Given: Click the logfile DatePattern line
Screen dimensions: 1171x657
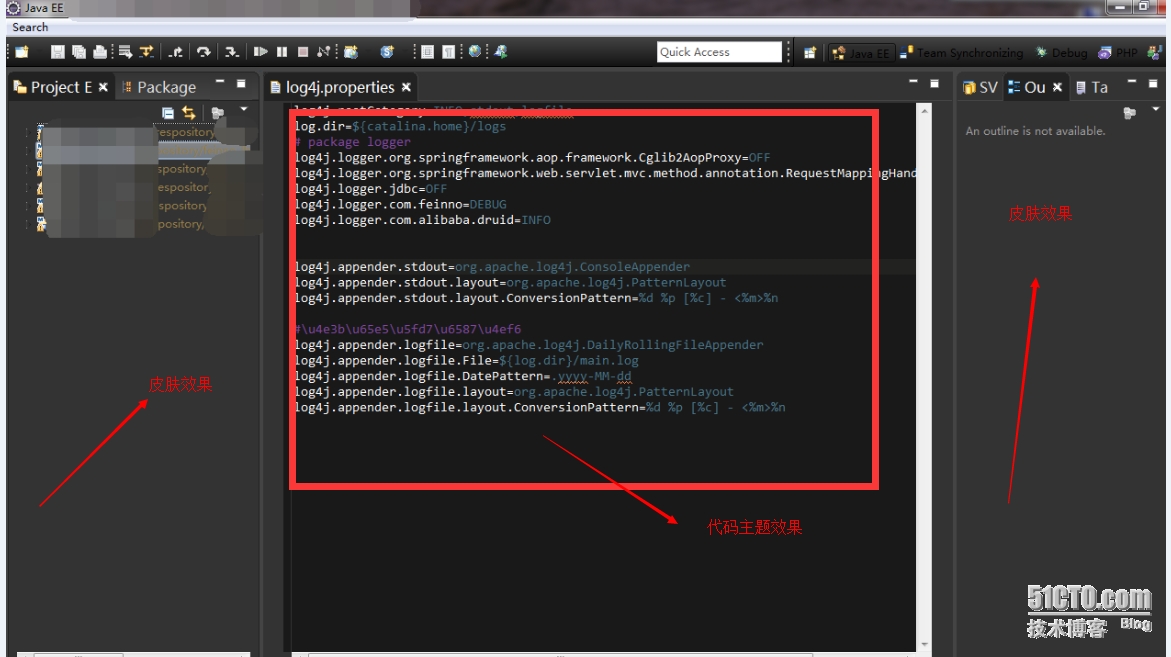Looking at the screenshot, I should click(463, 376).
